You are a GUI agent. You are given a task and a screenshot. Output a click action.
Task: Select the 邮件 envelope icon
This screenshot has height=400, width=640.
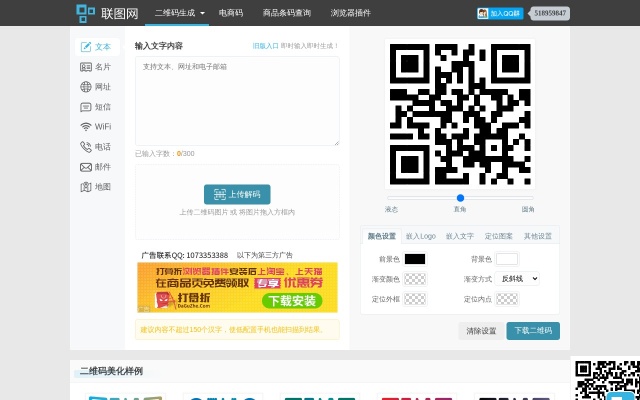[x=86, y=167]
